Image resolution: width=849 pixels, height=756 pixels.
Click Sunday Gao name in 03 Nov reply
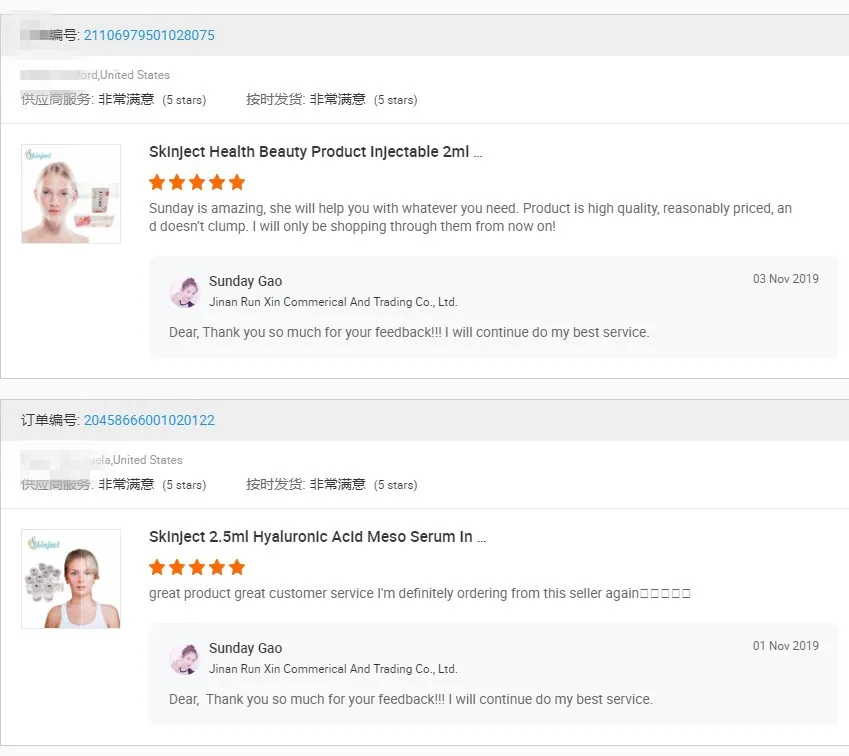pyautogui.click(x=245, y=282)
